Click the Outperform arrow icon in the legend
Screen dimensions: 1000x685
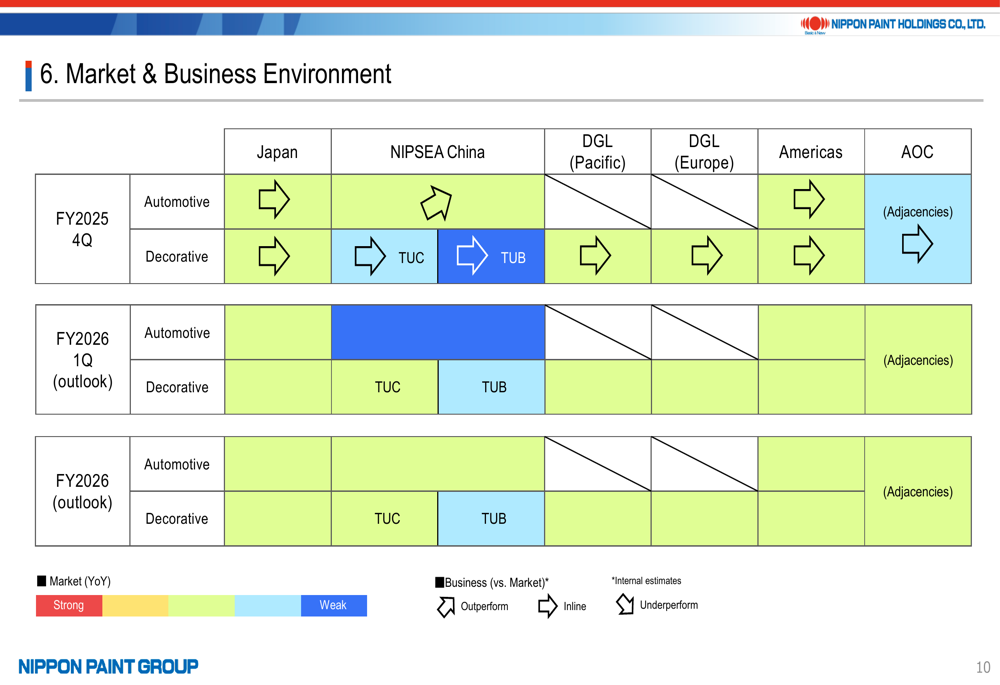click(x=446, y=607)
